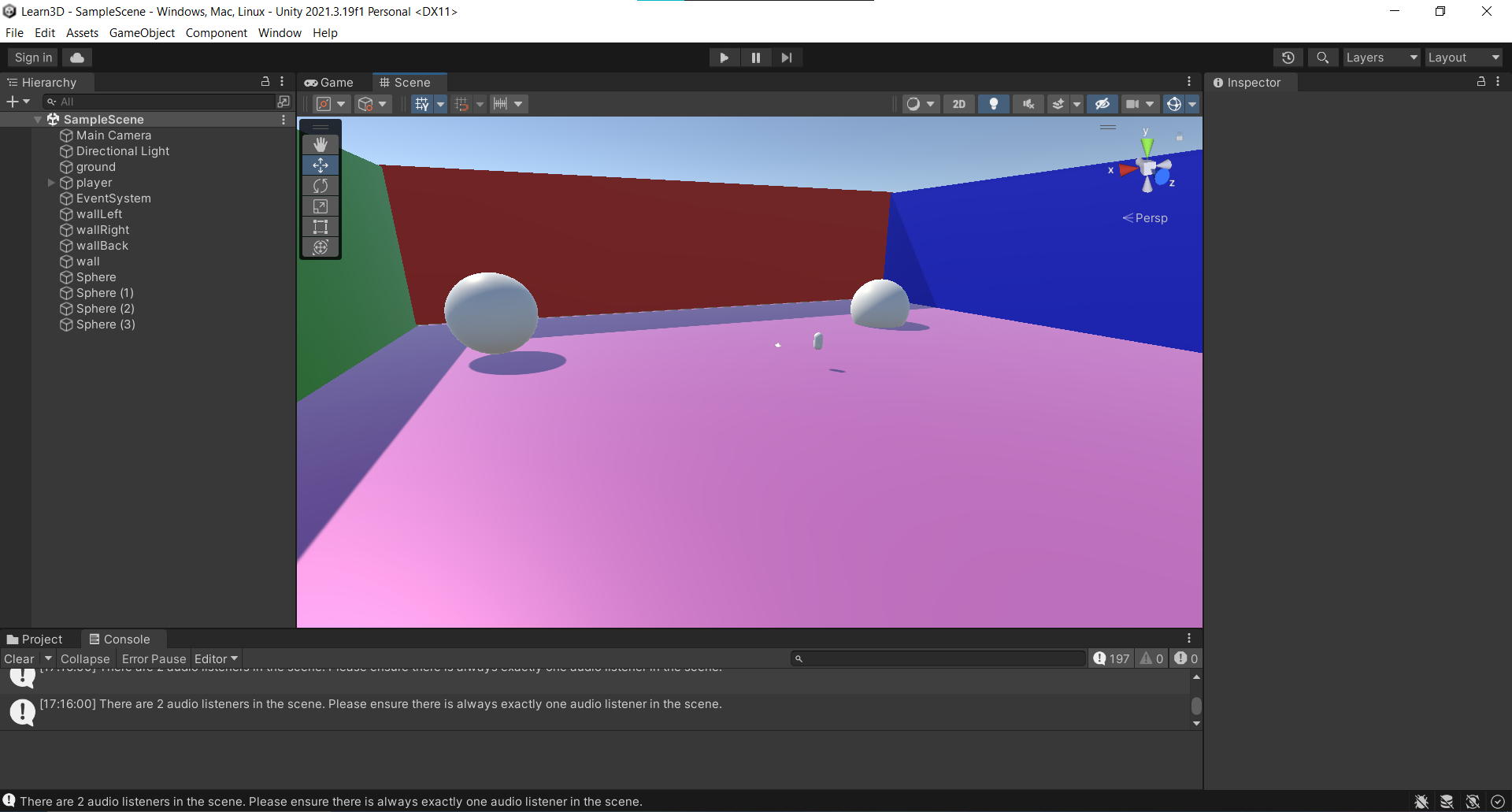Select the Hand (View) tool

321,144
